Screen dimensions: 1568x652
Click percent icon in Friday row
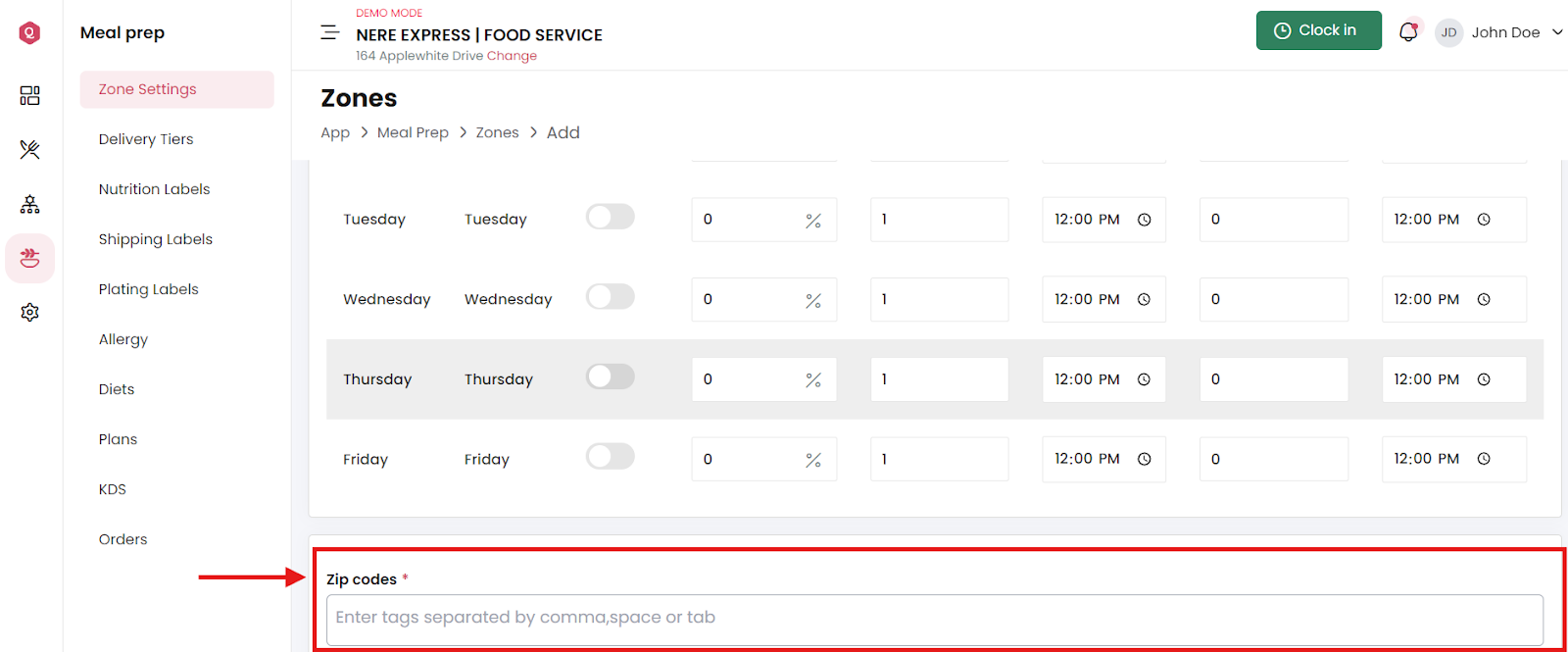[813, 460]
